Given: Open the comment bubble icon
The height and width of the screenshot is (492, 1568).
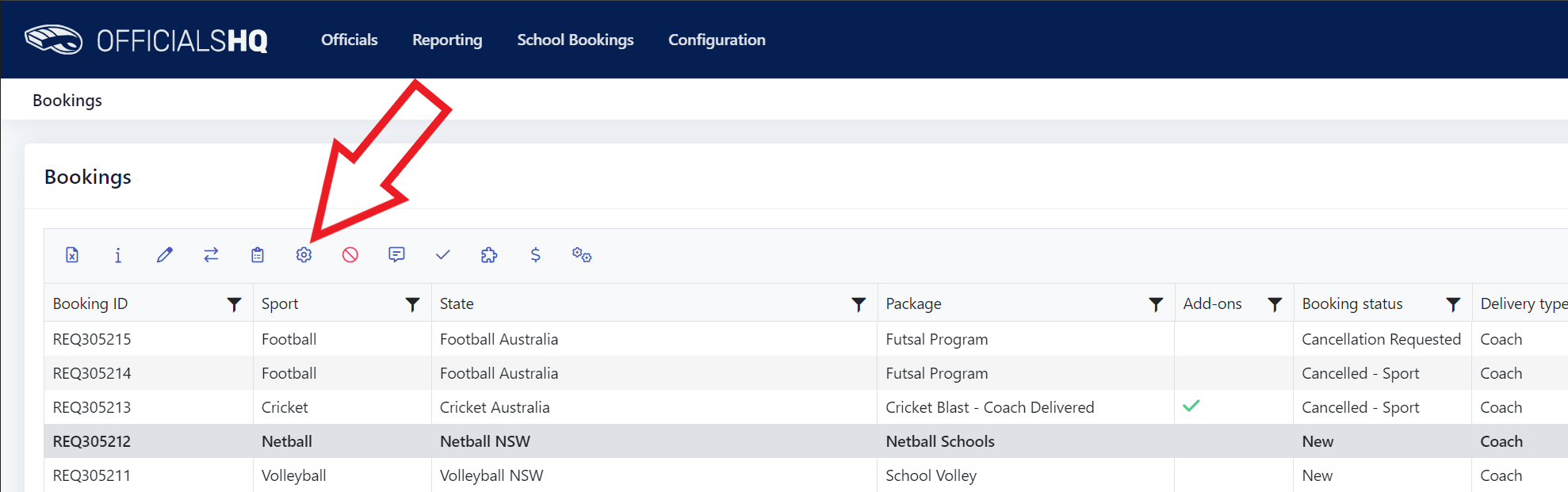Looking at the screenshot, I should coord(396,255).
